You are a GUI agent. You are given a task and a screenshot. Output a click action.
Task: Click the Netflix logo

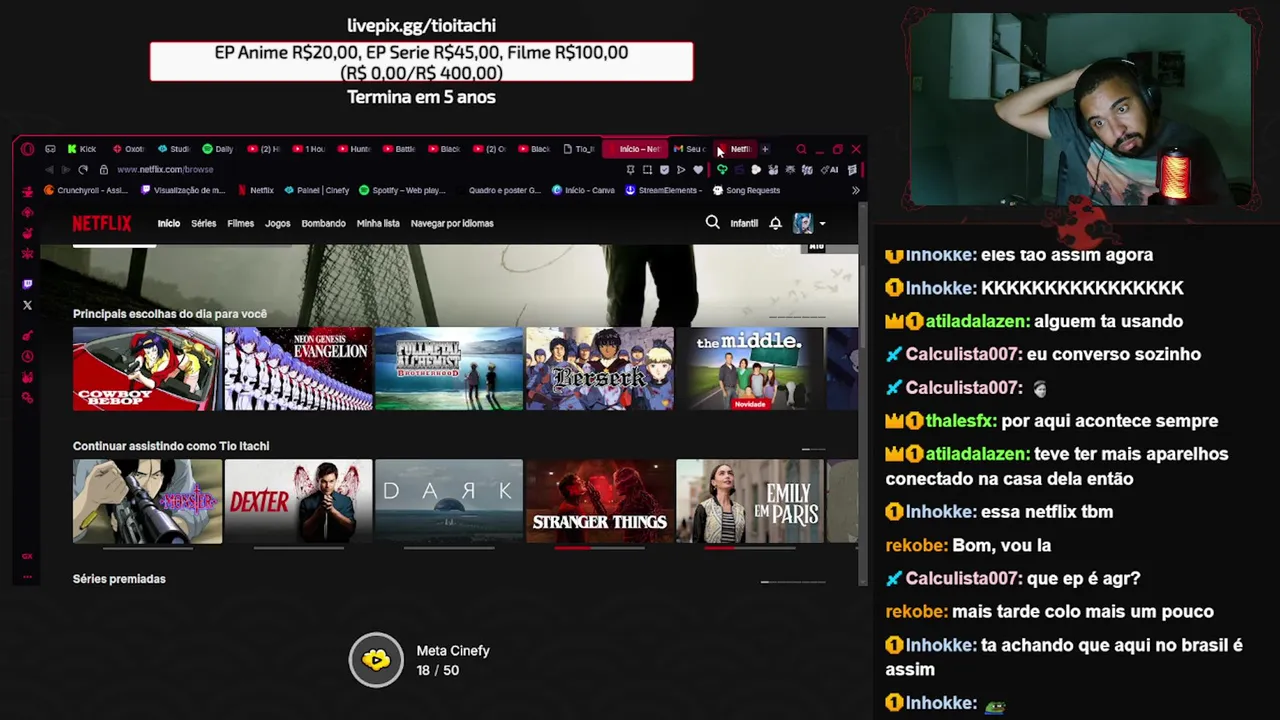(x=102, y=223)
